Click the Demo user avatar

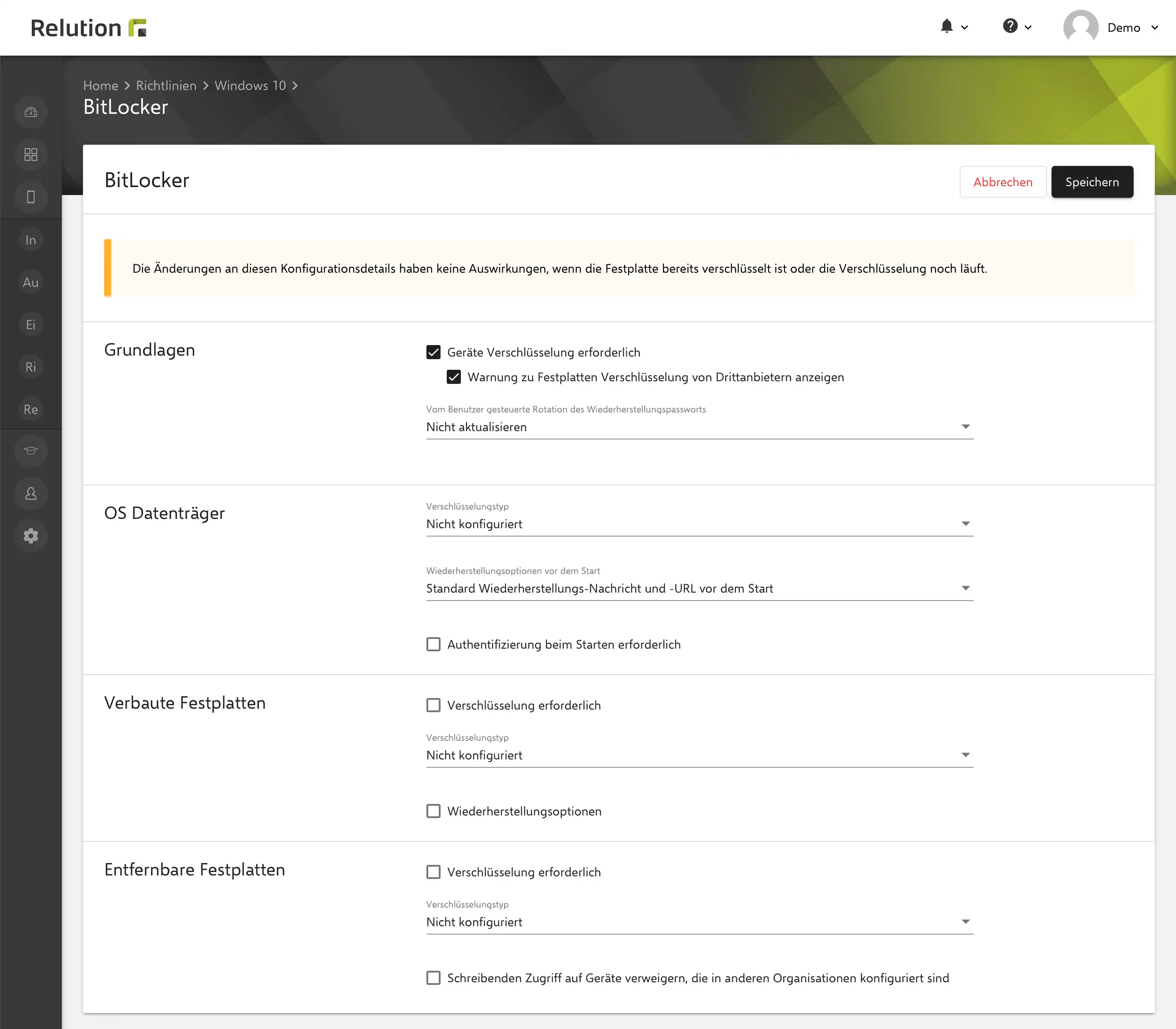point(1081,27)
